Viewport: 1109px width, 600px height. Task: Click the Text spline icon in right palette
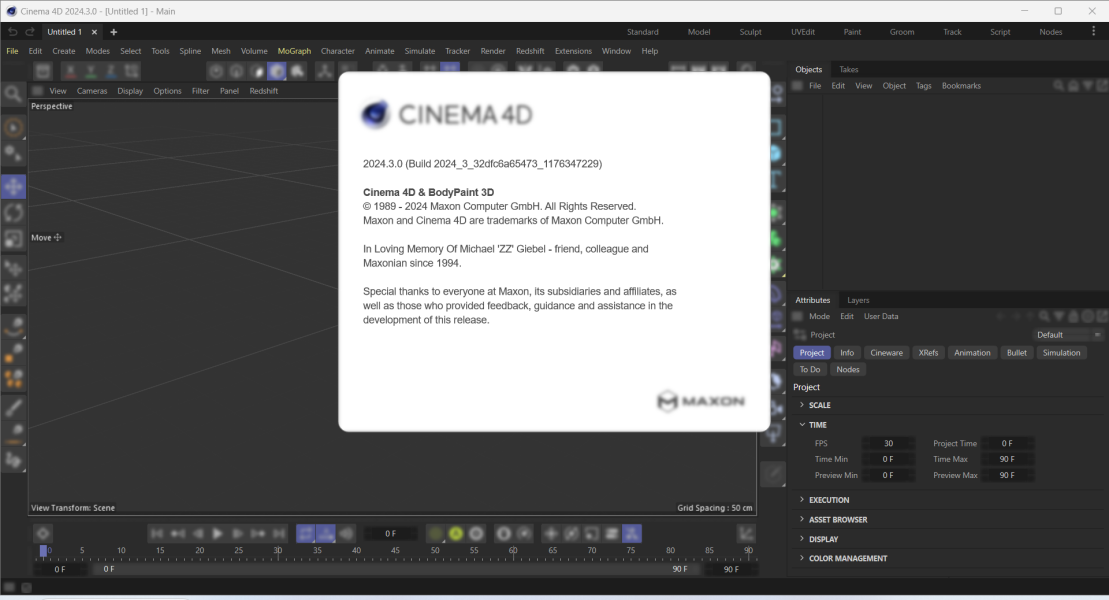click(777, 180)
